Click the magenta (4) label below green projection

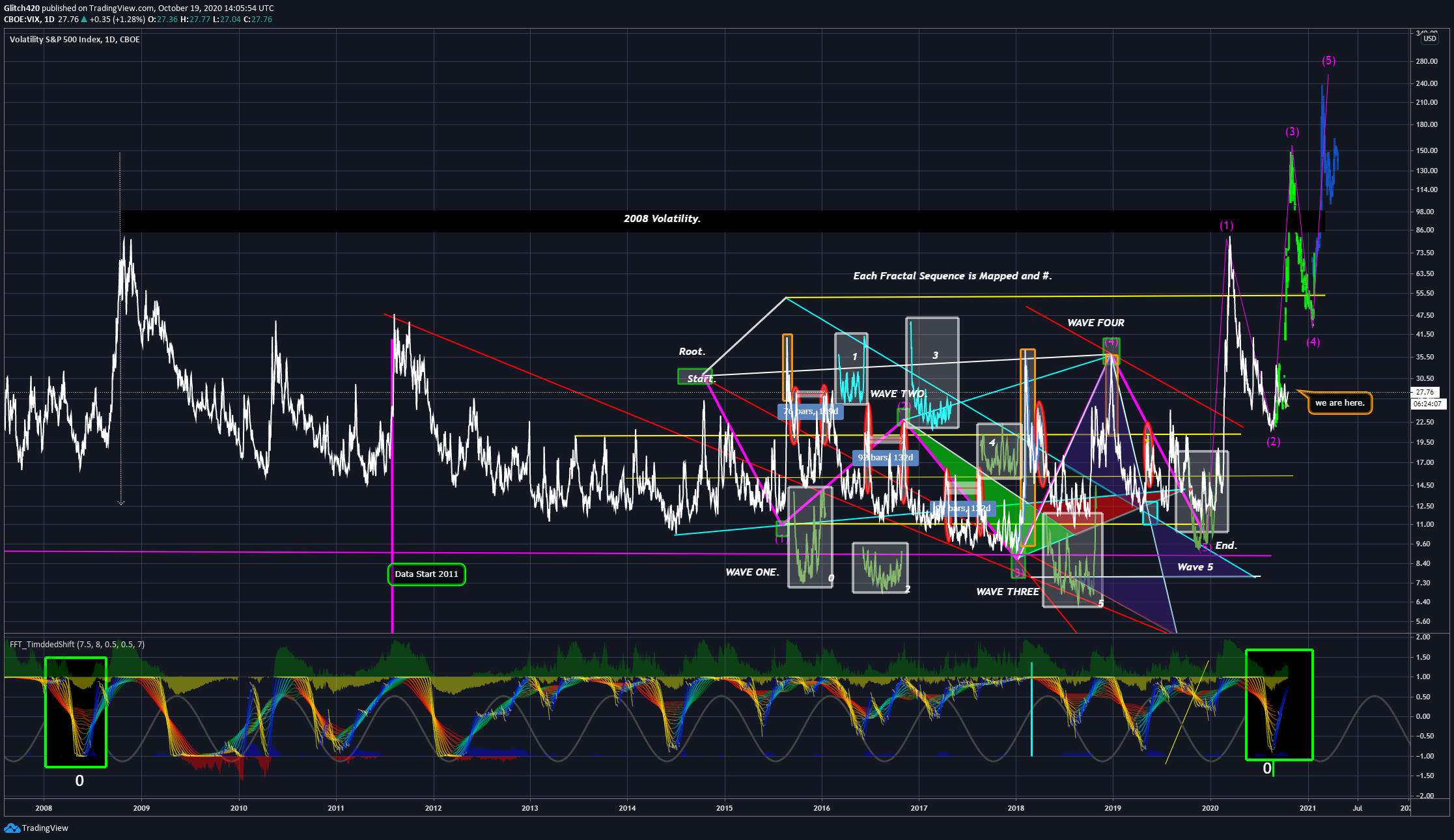(x=1313, y=343)
